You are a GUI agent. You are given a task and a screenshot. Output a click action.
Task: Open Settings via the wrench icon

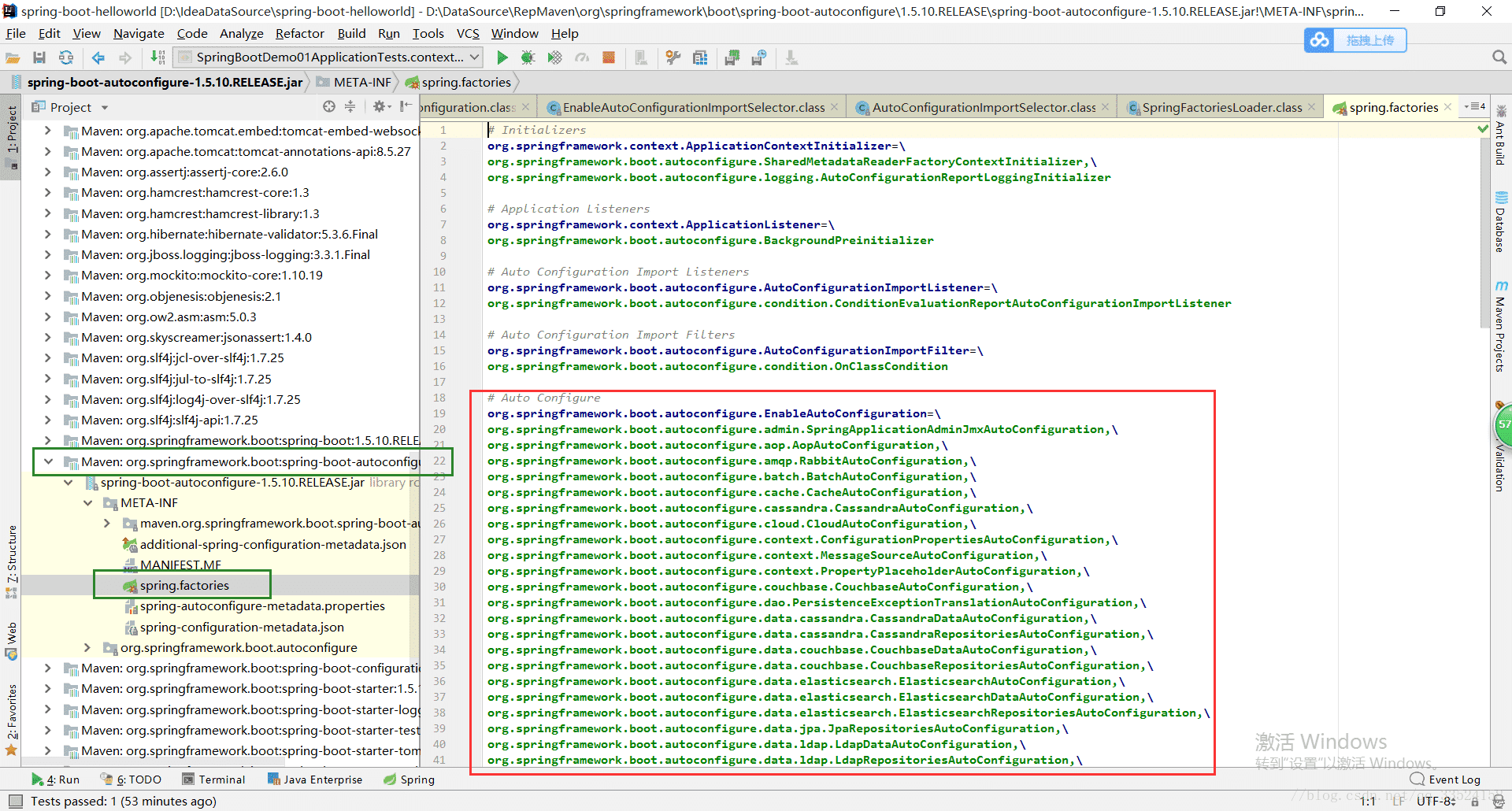[673, 57]
